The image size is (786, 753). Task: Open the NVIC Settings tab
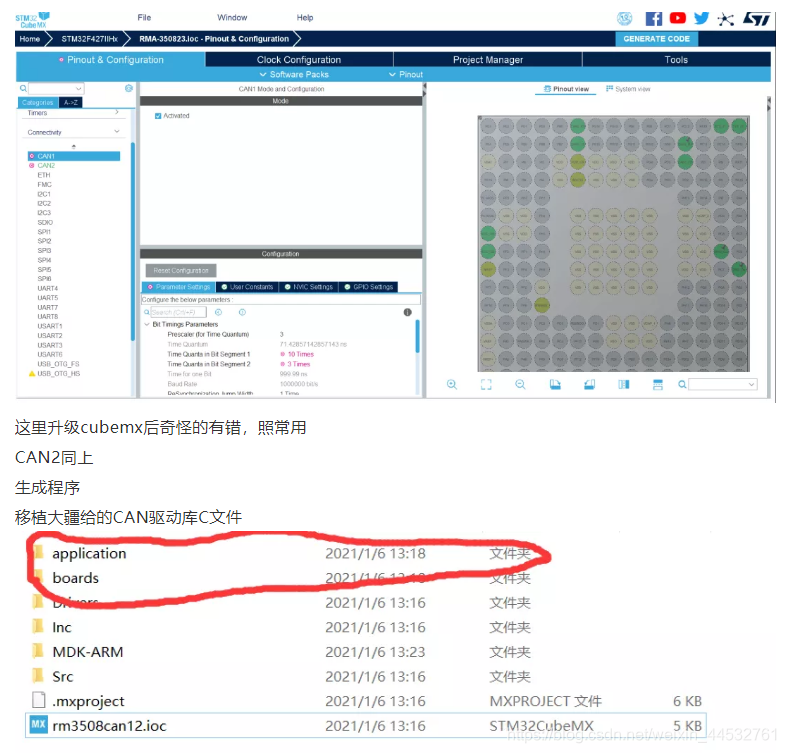coord(308,287)
